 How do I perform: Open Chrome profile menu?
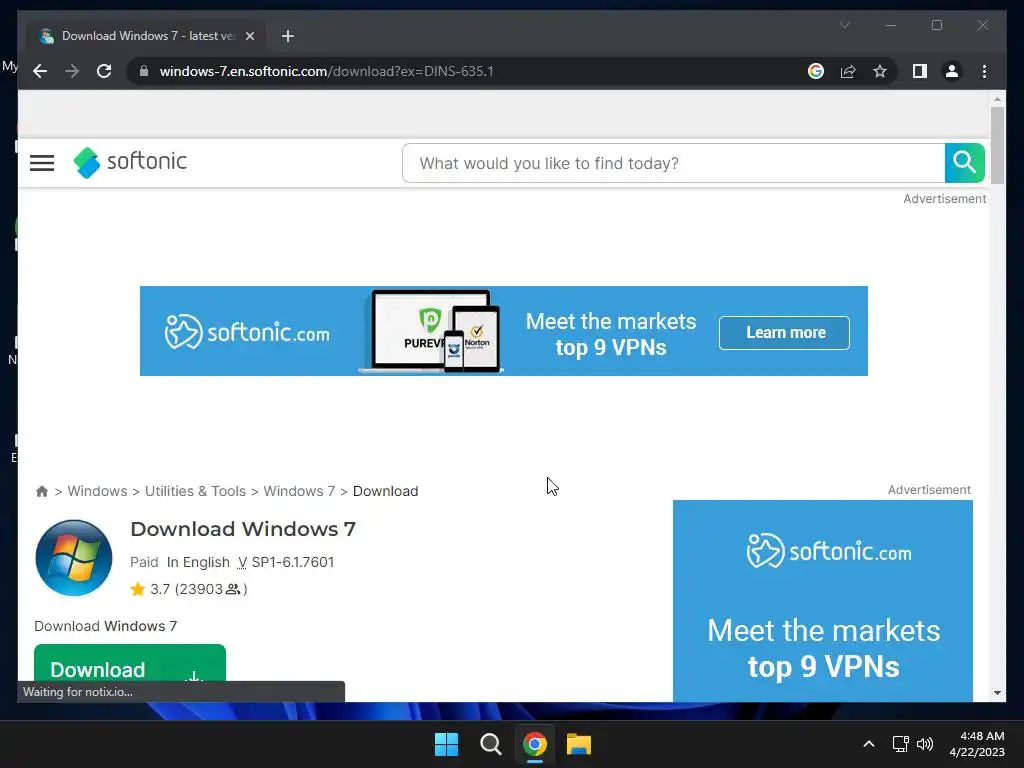pyautogui.click(x=952, y=71)
